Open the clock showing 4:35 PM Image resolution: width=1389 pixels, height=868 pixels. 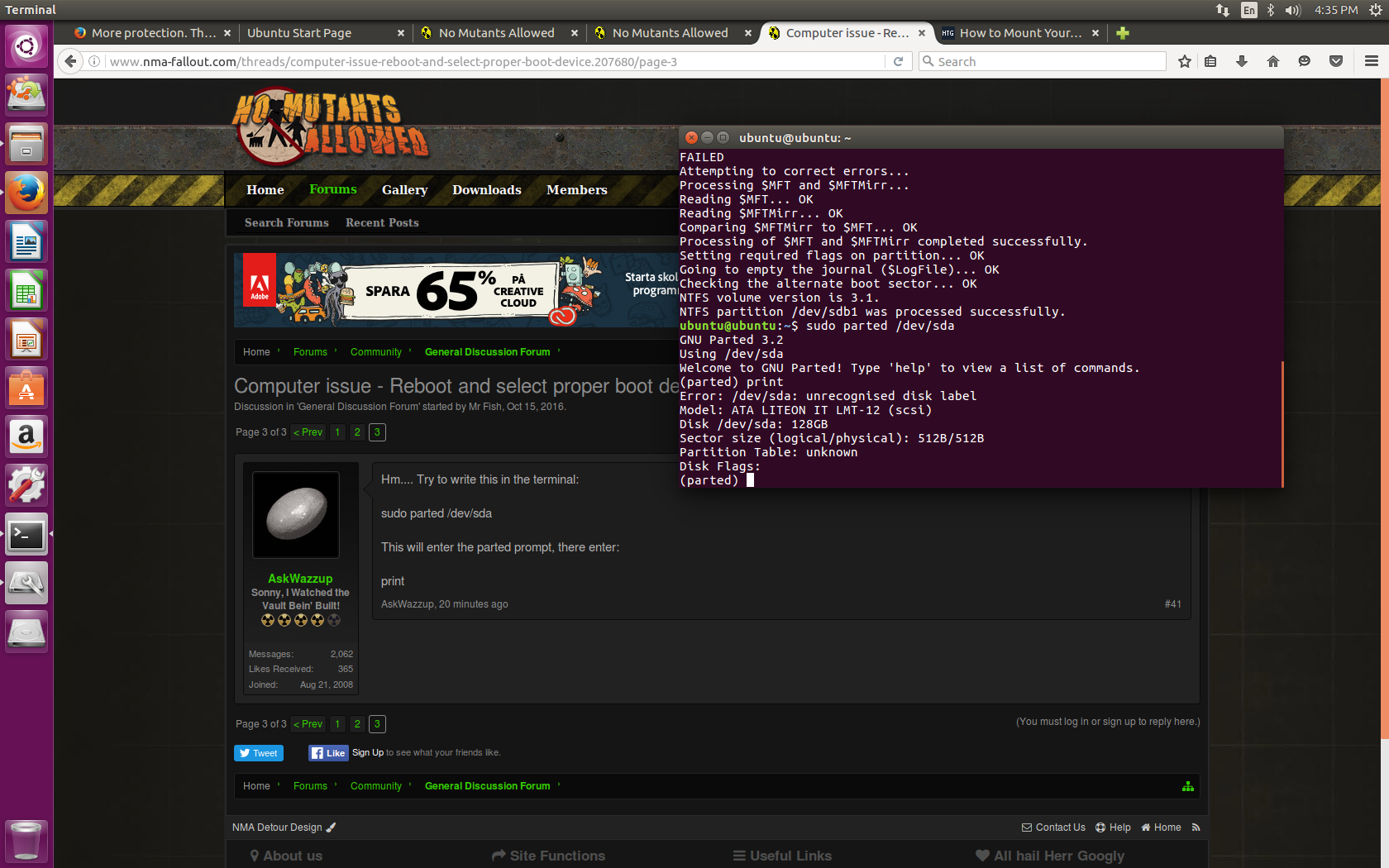click(x=1336, y=10)
